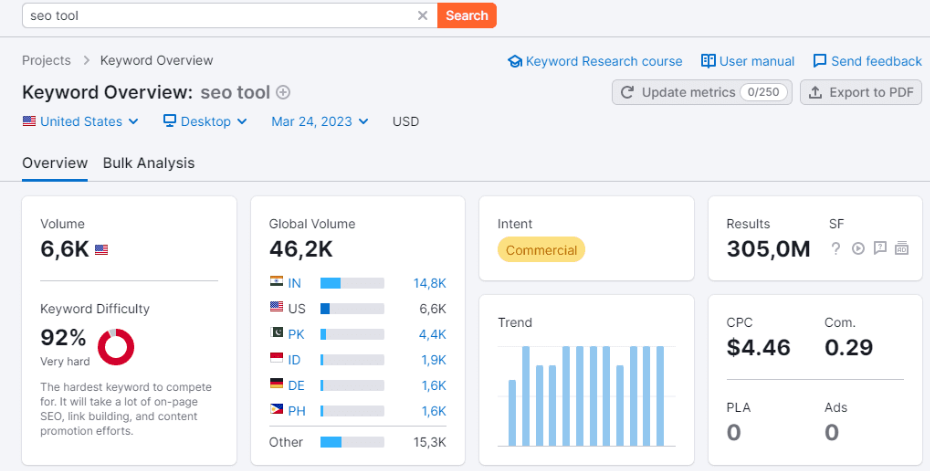Viewport: 930px width, 471px height.
Task: Click the Keyword Overview breadcrumb
Action: click(157, 61)
